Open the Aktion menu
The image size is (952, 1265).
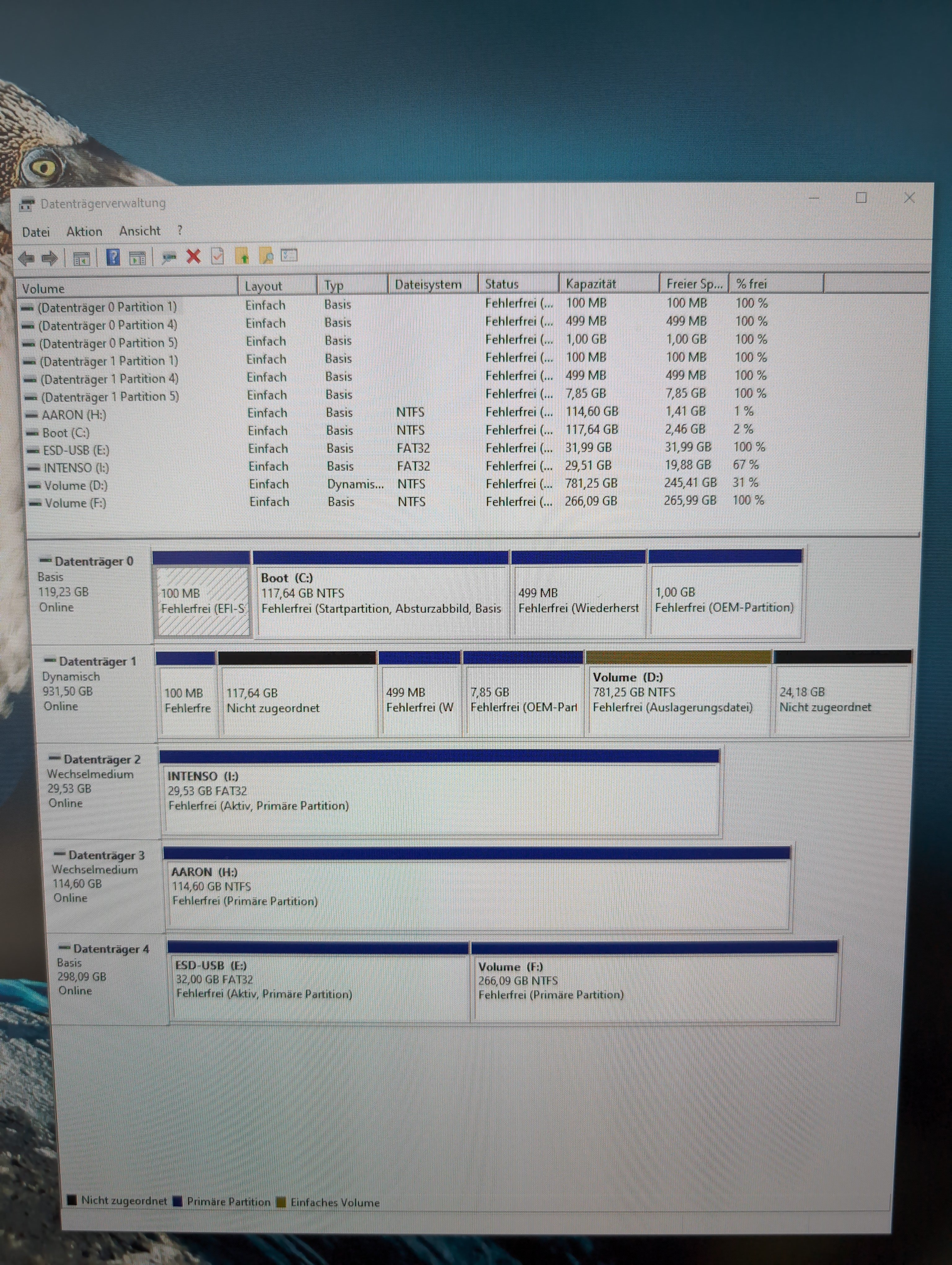[x=84, y=231]
